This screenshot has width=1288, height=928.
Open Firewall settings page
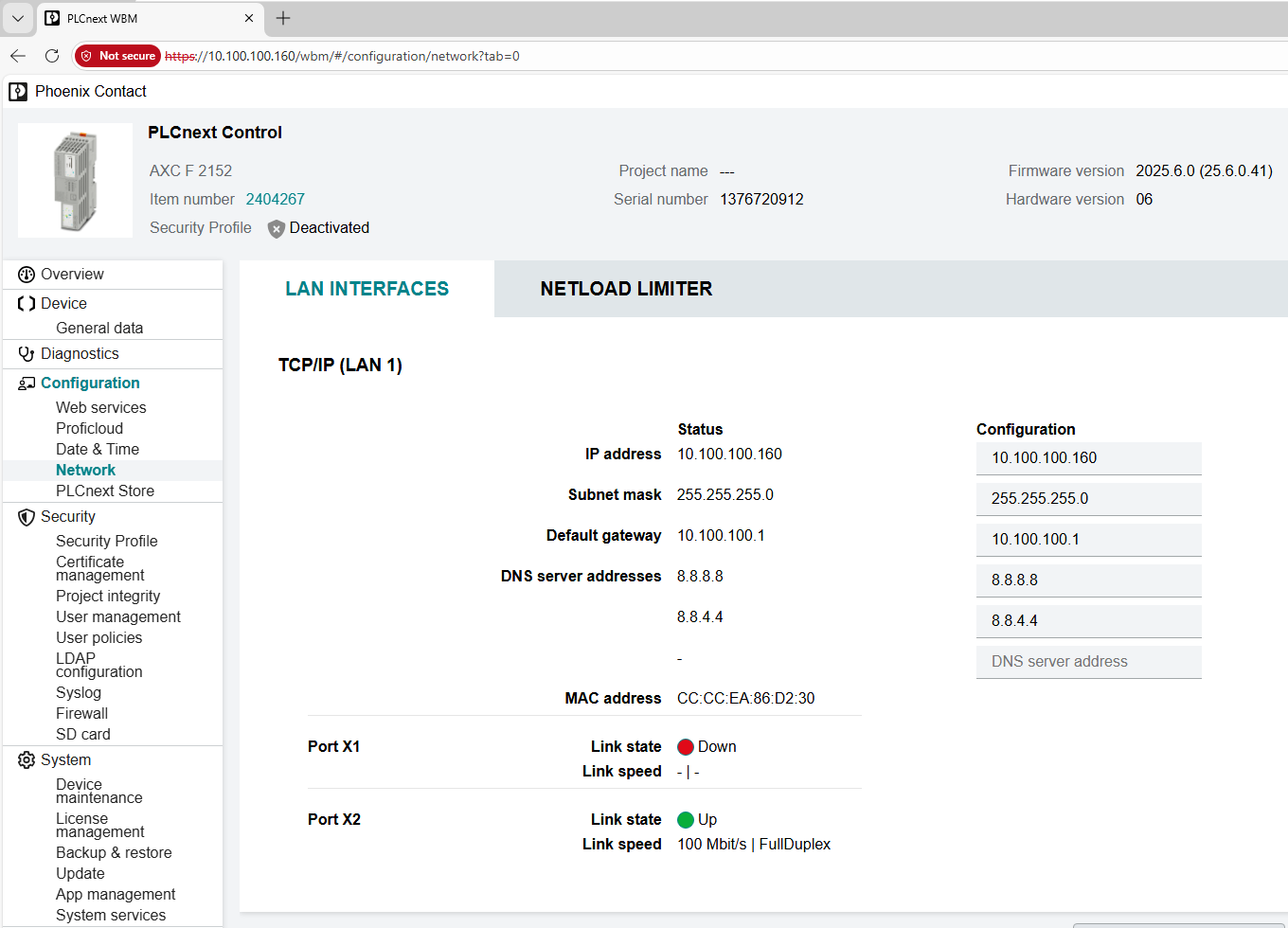tap(82, 714)
